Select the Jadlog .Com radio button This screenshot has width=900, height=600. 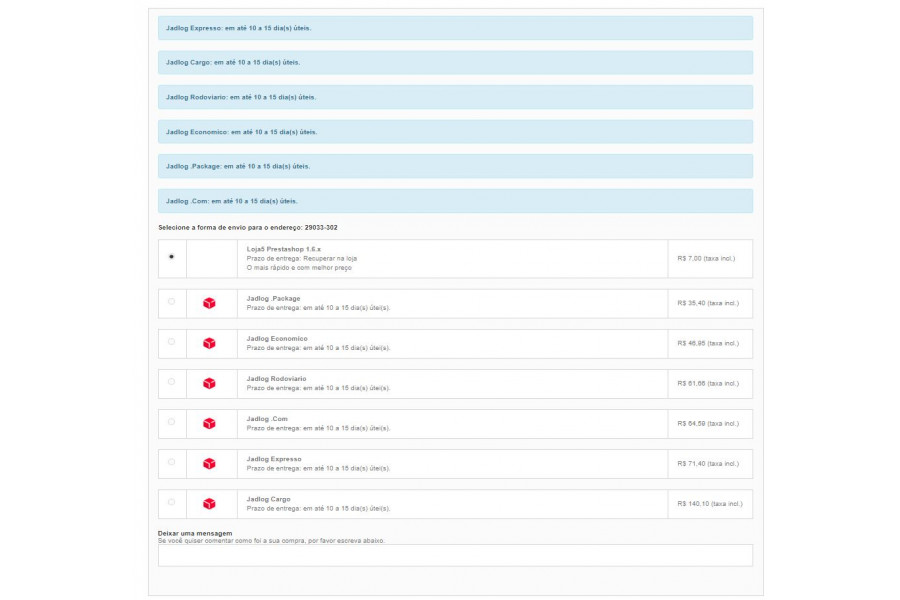click(x=171, y=422)
